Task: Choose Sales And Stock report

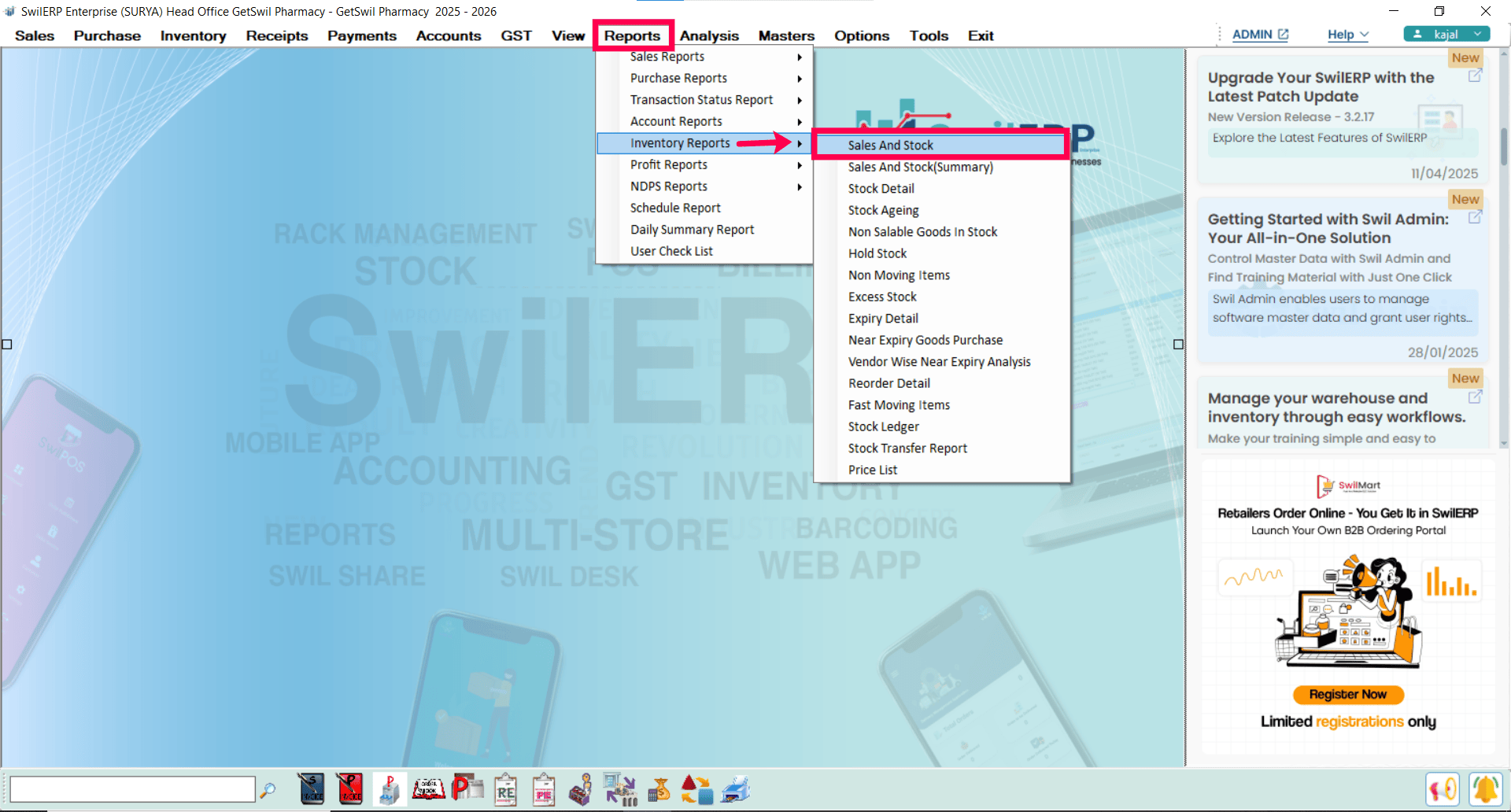Action: 940,145
